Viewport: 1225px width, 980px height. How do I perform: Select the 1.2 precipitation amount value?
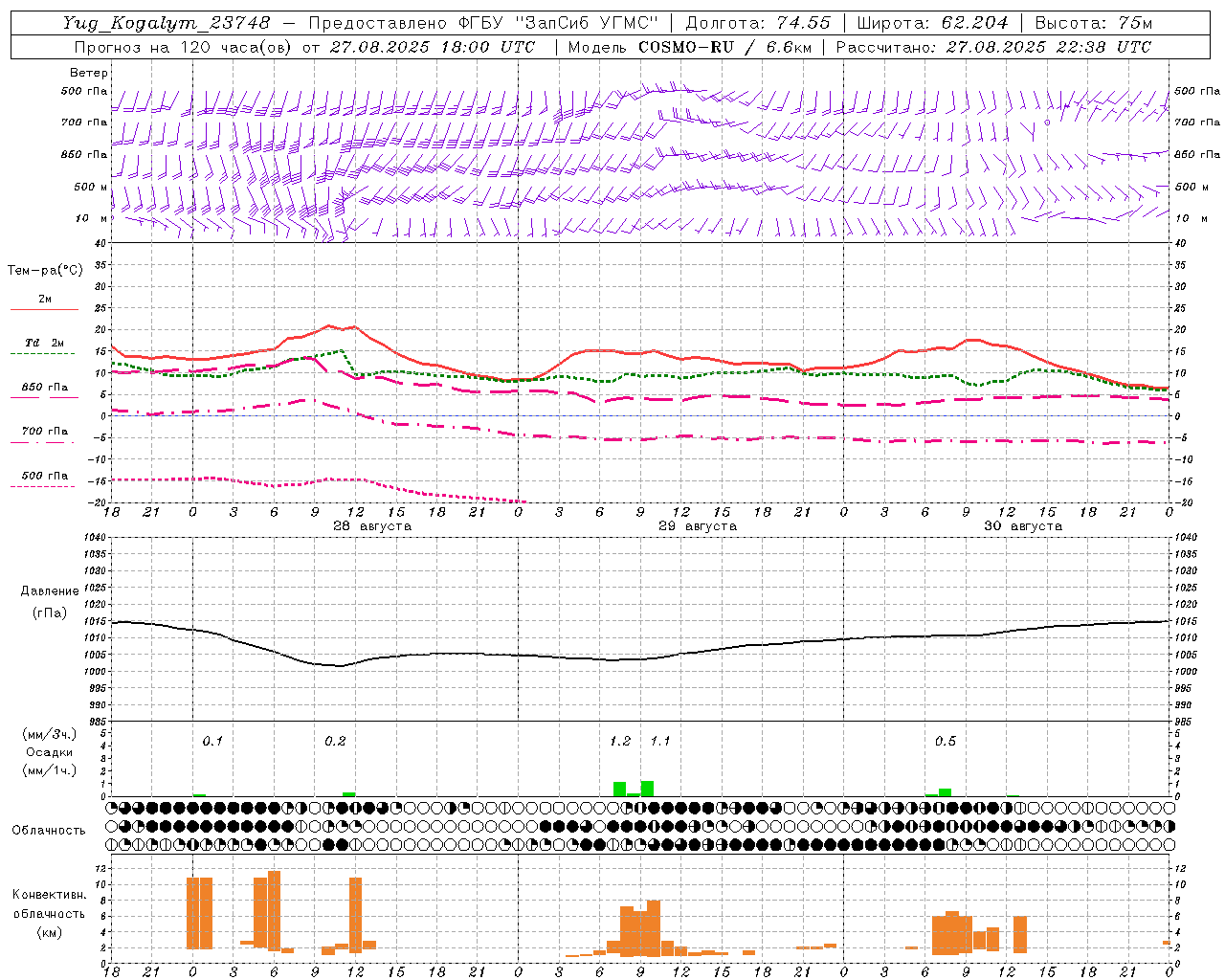620,742
